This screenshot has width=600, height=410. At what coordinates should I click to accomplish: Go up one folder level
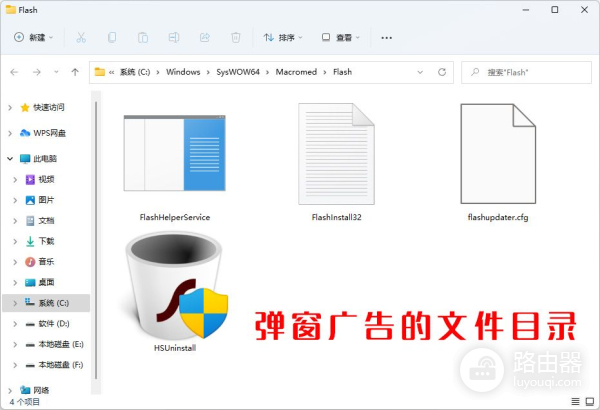pos(75,72)
